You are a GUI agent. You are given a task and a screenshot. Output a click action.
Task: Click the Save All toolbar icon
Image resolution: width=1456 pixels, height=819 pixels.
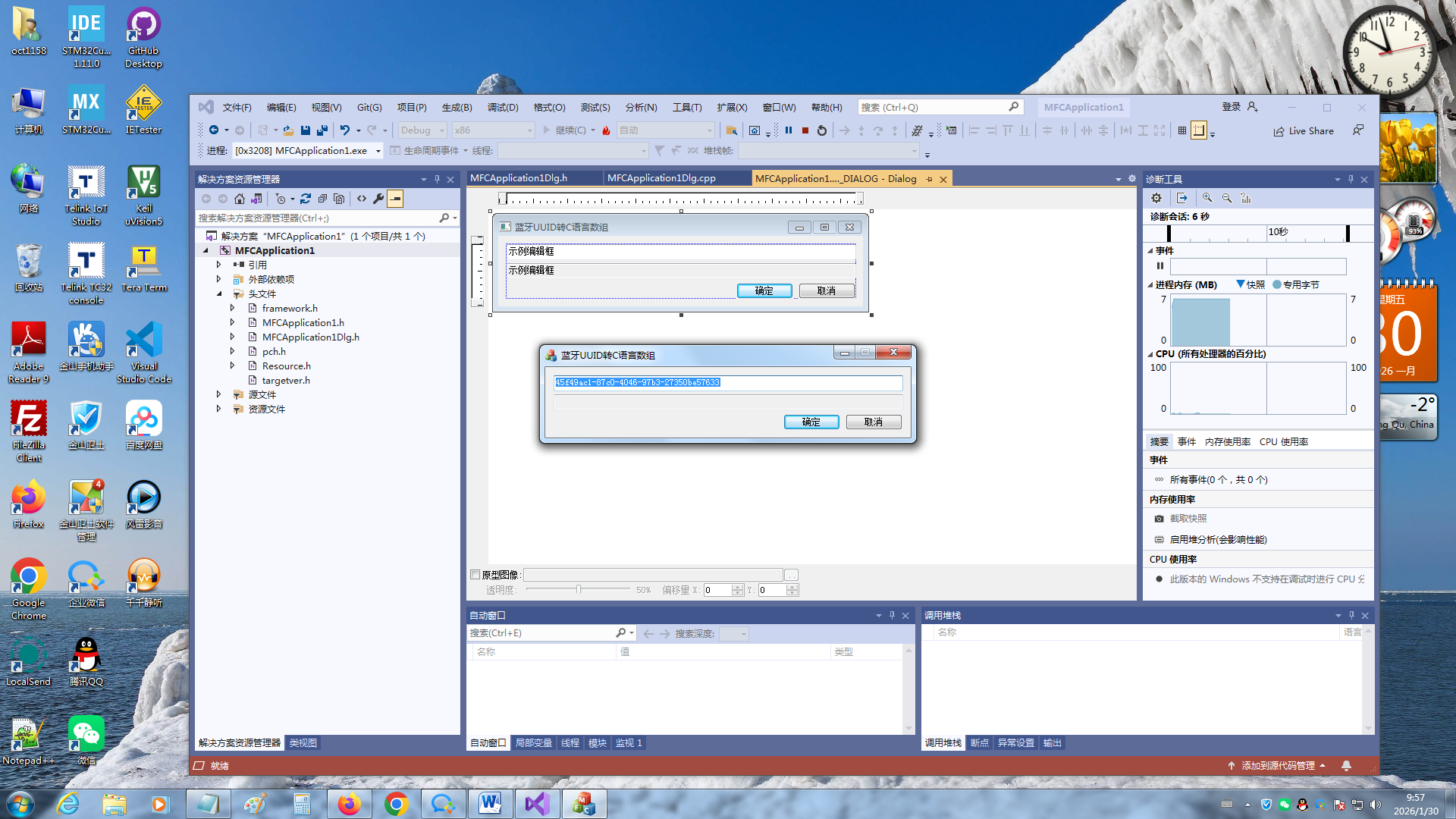point(322,130)
